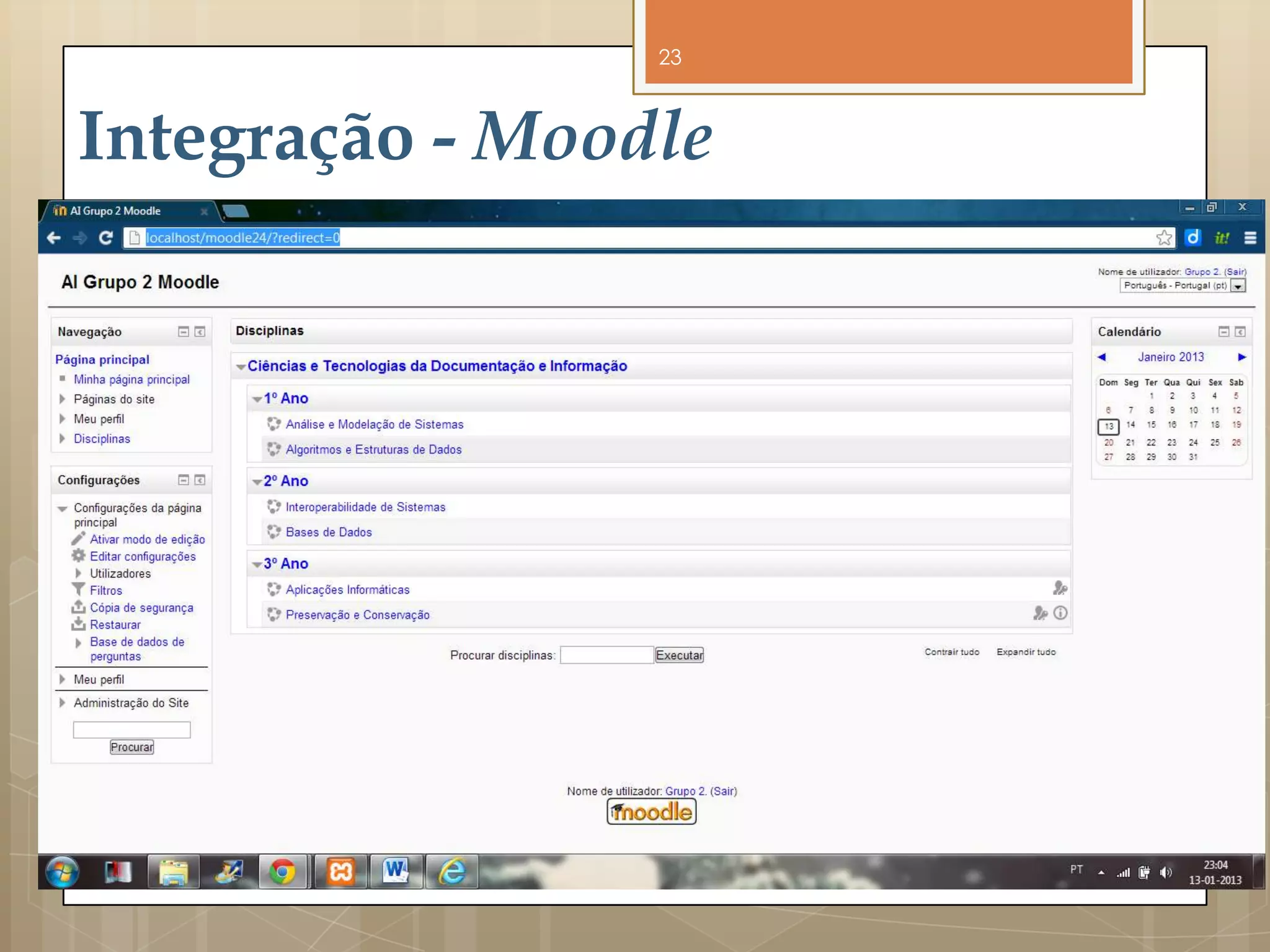Open Filtros settings
Viewport: 1270px width, 952px height.
point(106,591)
